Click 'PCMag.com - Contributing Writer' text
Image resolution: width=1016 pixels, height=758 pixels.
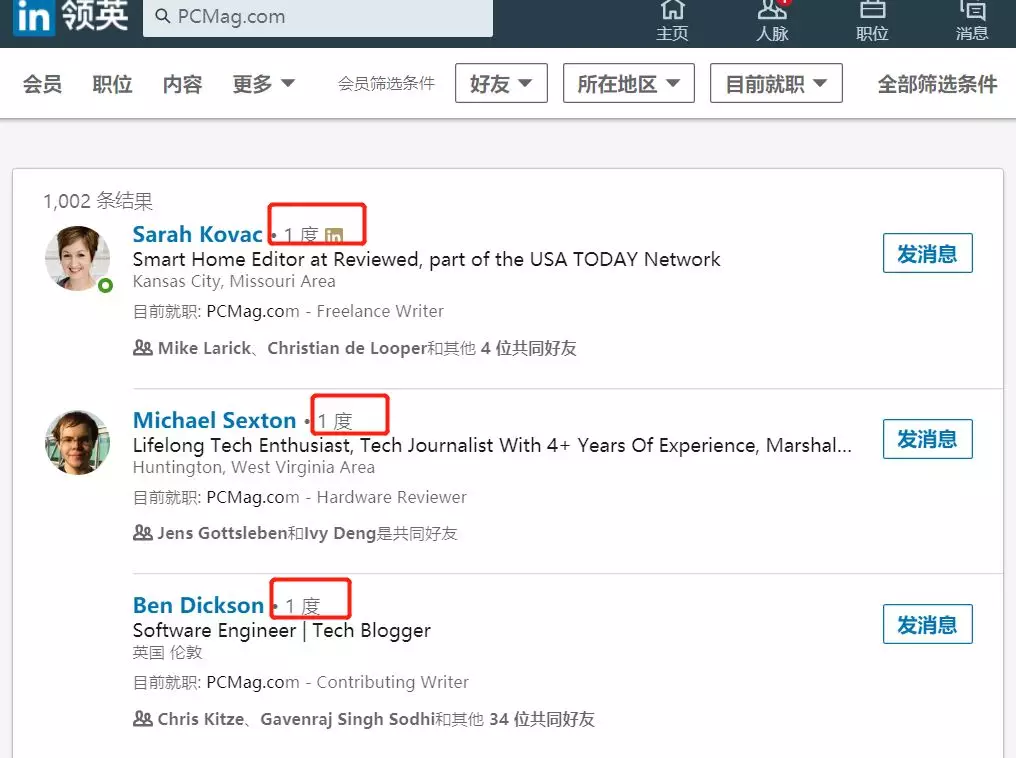[x=338, y=682]
